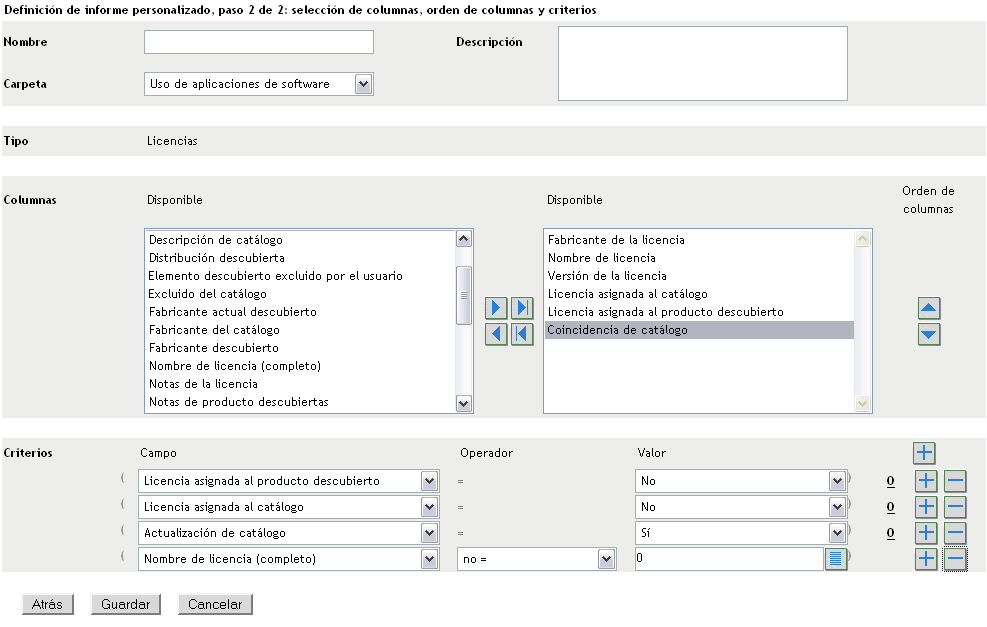Open the value list icon beside the value field

coord(836,559)
